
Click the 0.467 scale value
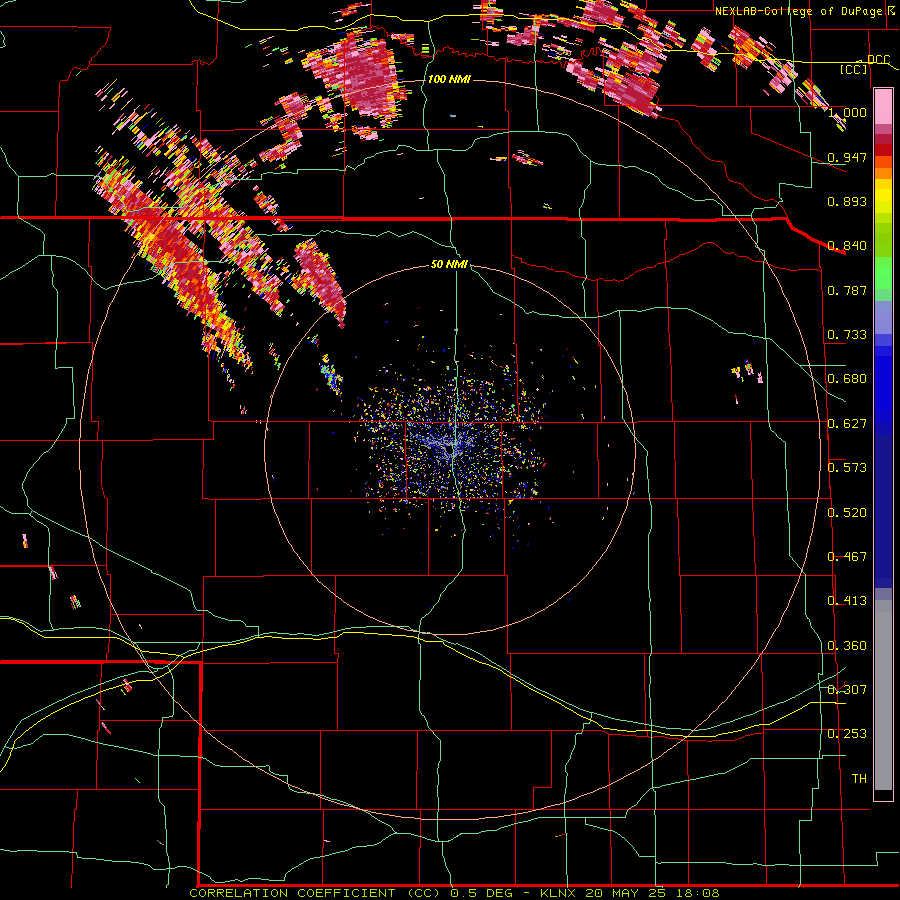847,557
